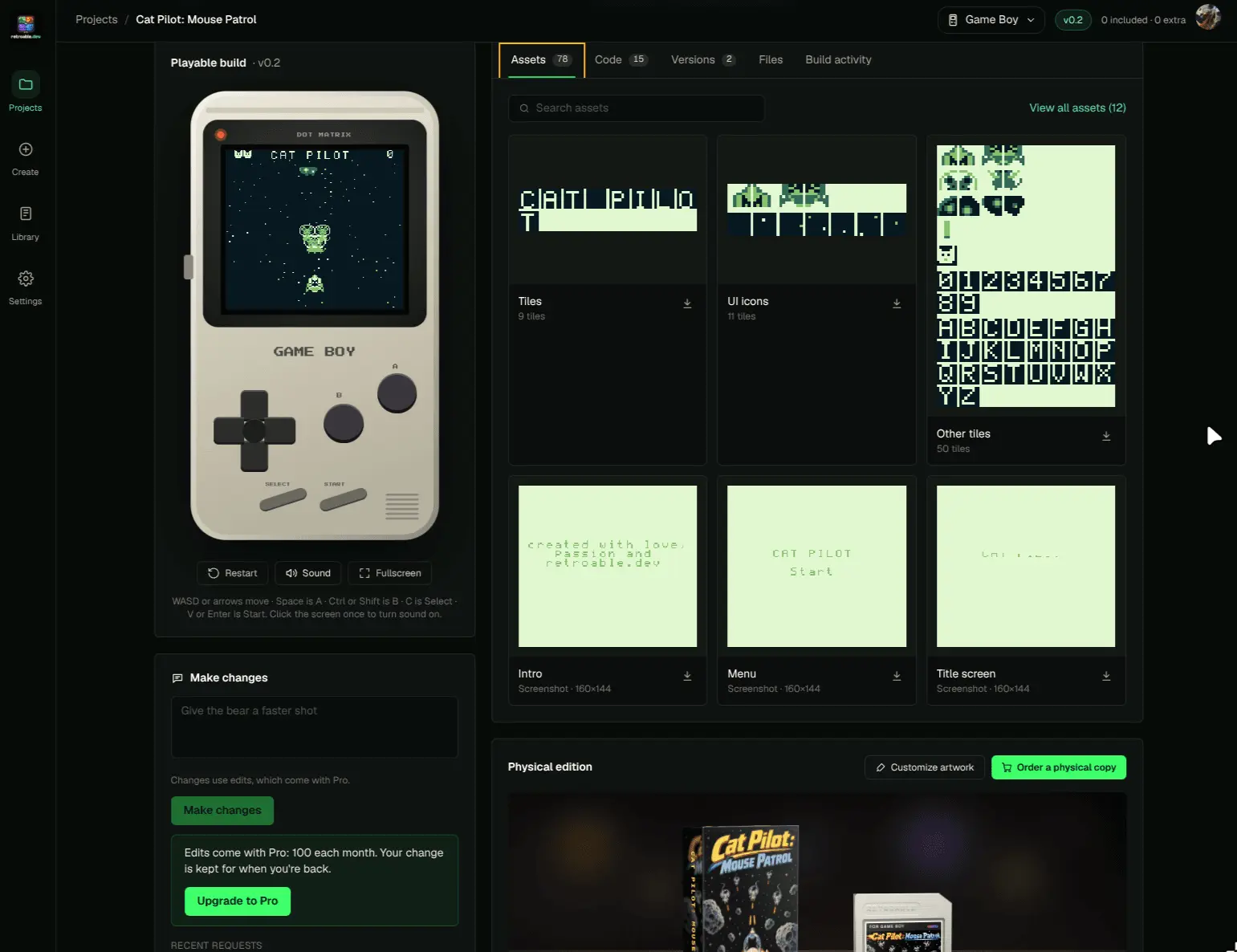The height and width of the screenshot is (952, 1237).
Task: Download the Tiles asset
Action: tap(687, 303)
